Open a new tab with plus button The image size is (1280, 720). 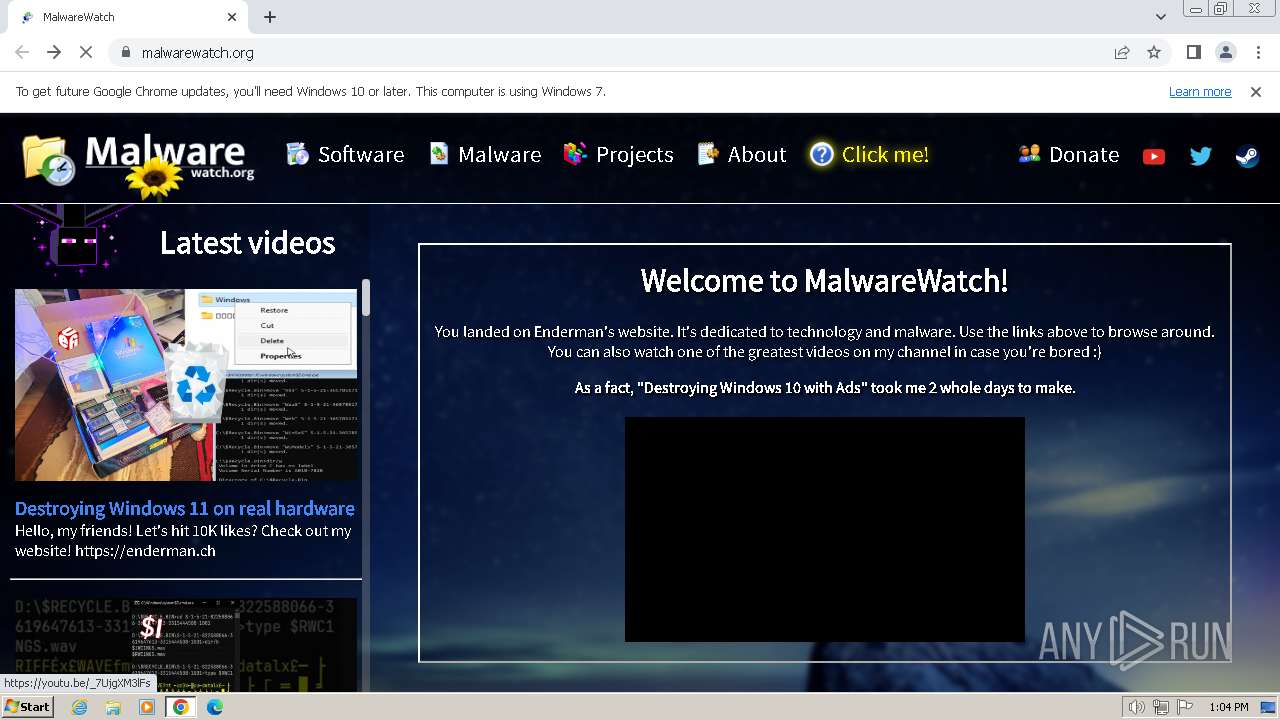click(x=270, y=17)
